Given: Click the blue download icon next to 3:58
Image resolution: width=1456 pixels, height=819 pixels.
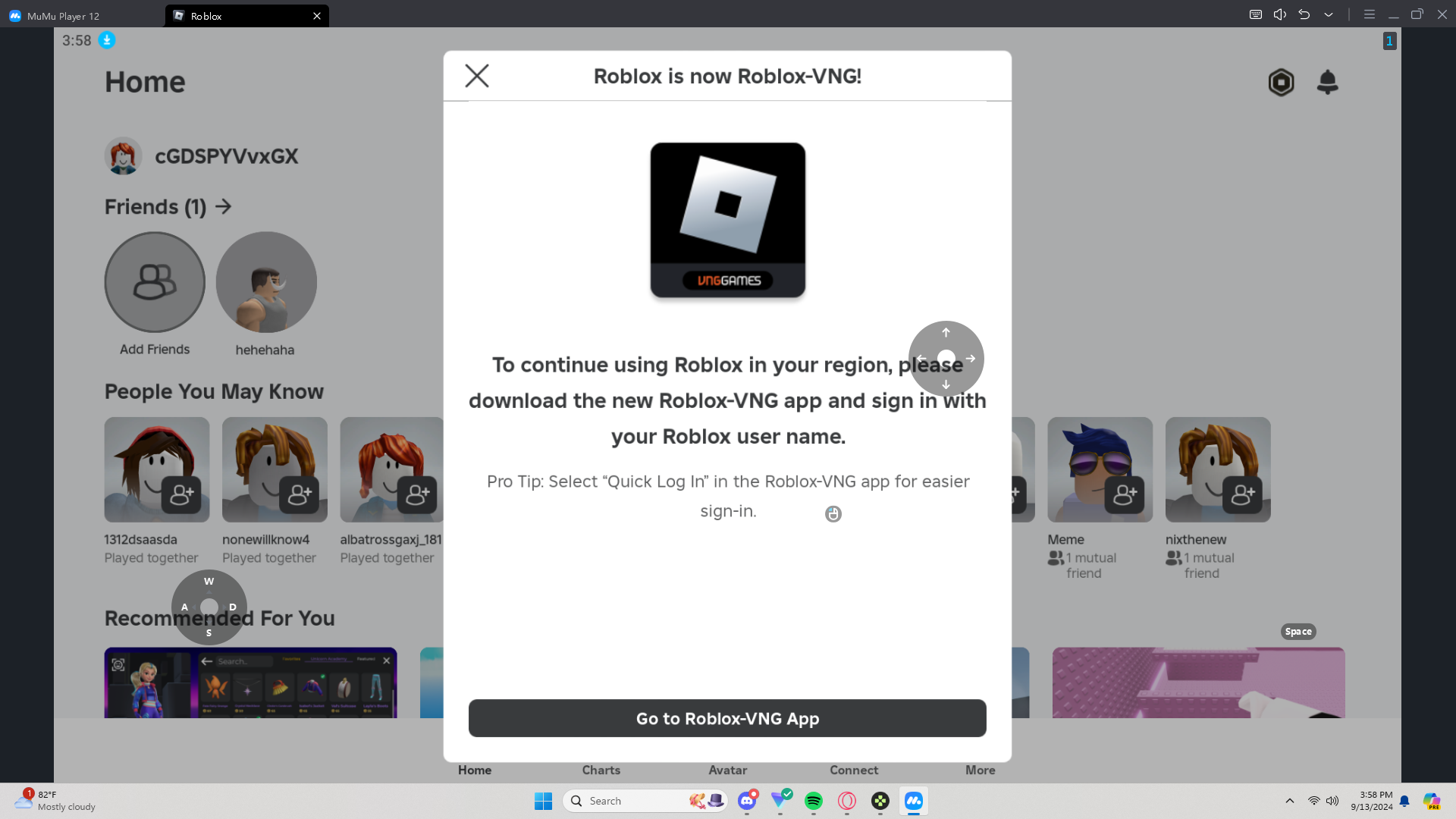Looking at the screenshot, I should tap(107, 40).
